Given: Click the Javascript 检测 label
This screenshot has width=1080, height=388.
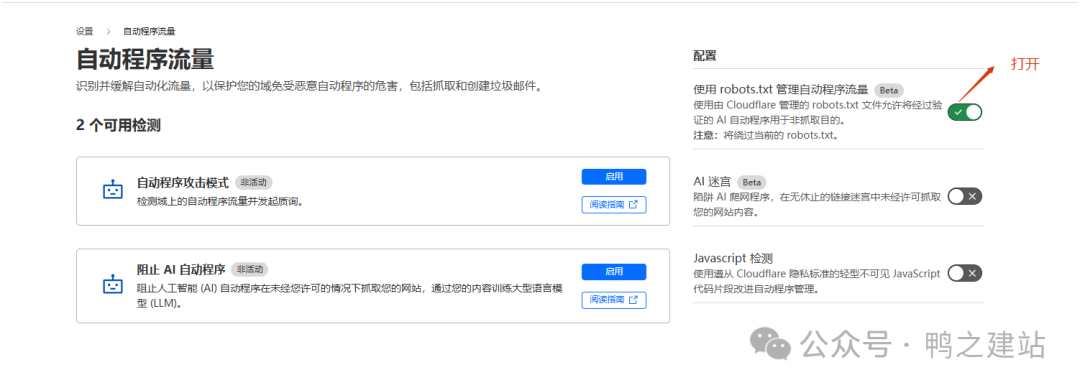Looking at the screenshot, I should [732, 259].
